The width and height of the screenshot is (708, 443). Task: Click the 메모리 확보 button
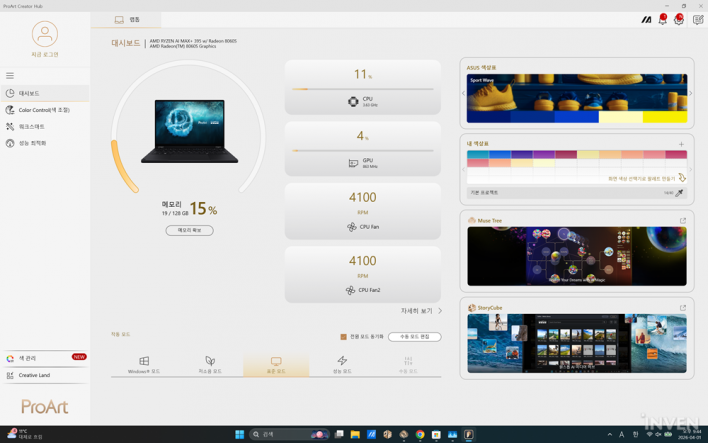coord(189,230)
